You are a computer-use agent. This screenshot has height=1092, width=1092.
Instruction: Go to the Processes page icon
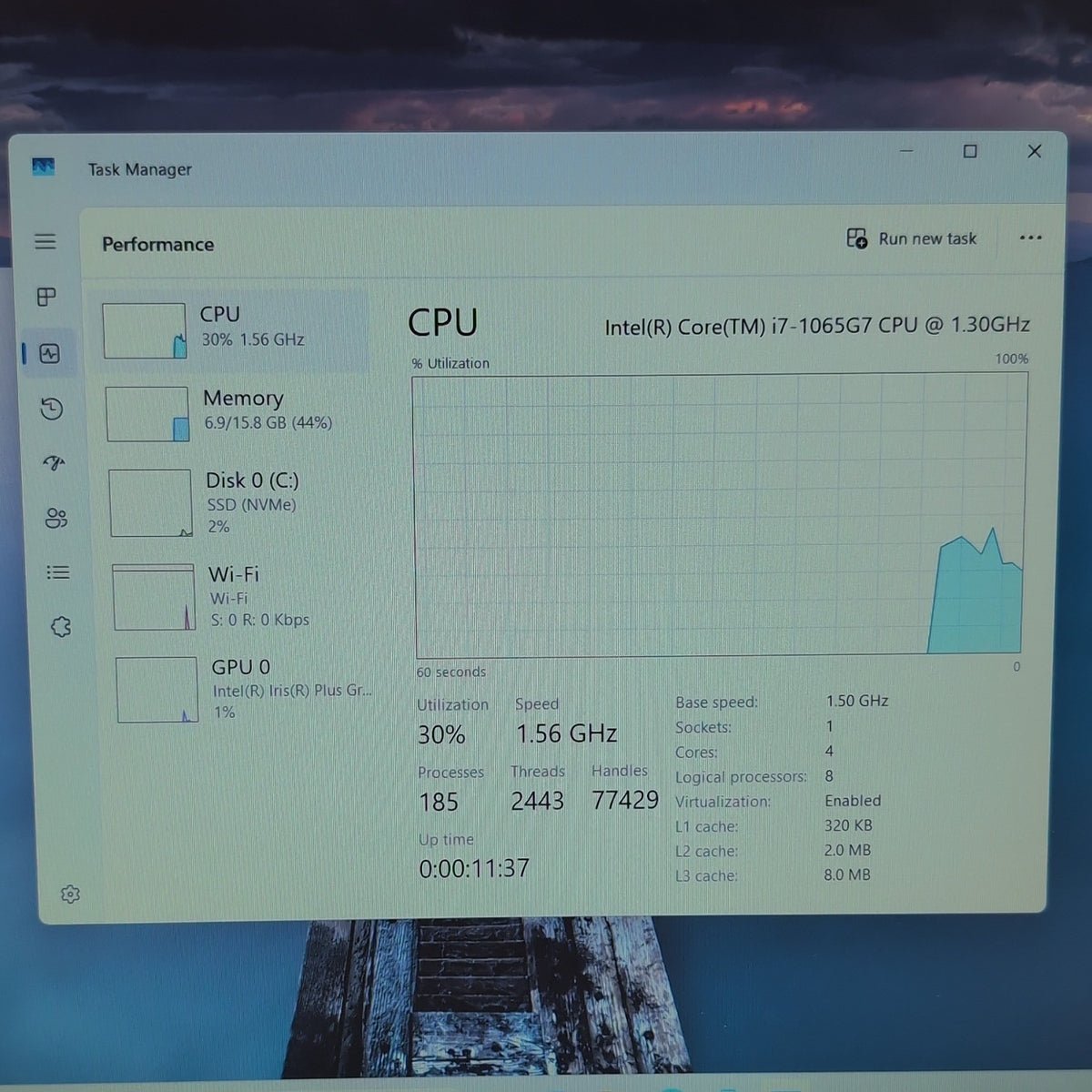(x=46, y=297)
